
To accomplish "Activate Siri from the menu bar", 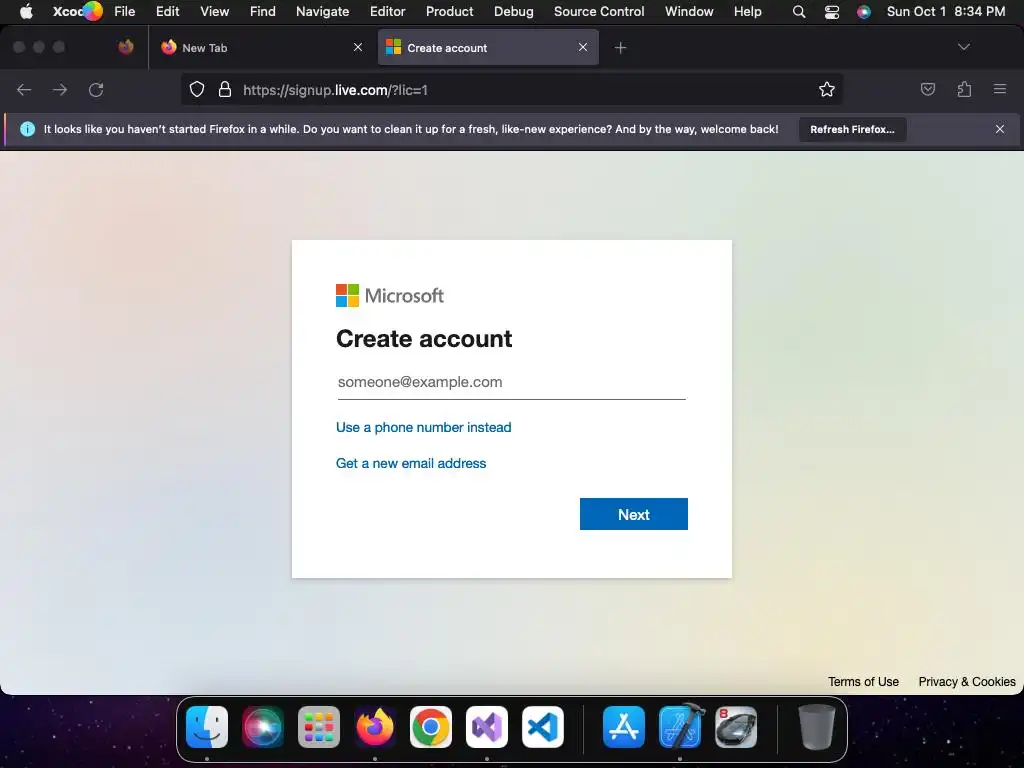I will (x=864, y=12).
